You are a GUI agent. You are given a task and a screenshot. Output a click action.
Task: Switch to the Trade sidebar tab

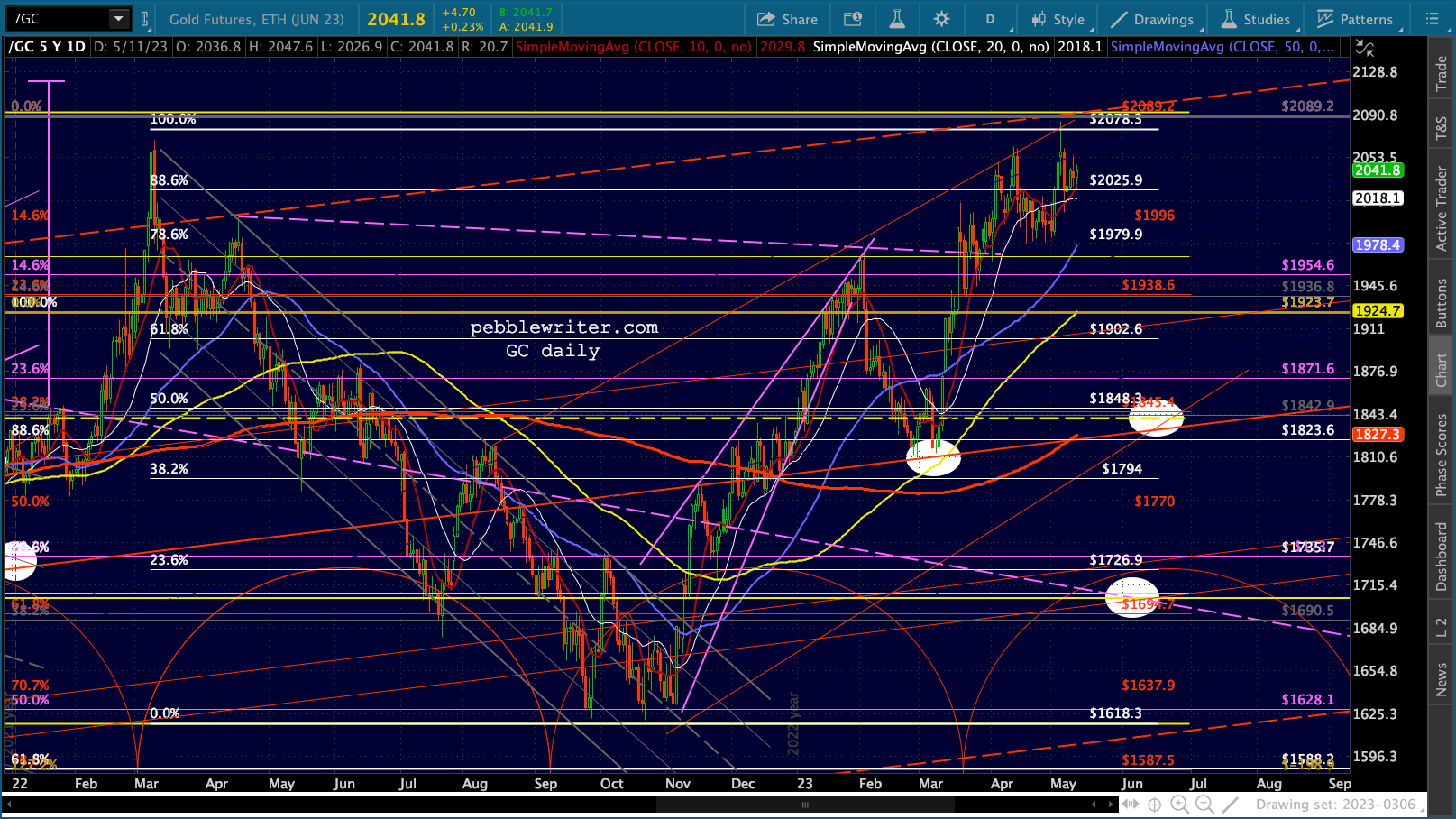(1442, 72)
